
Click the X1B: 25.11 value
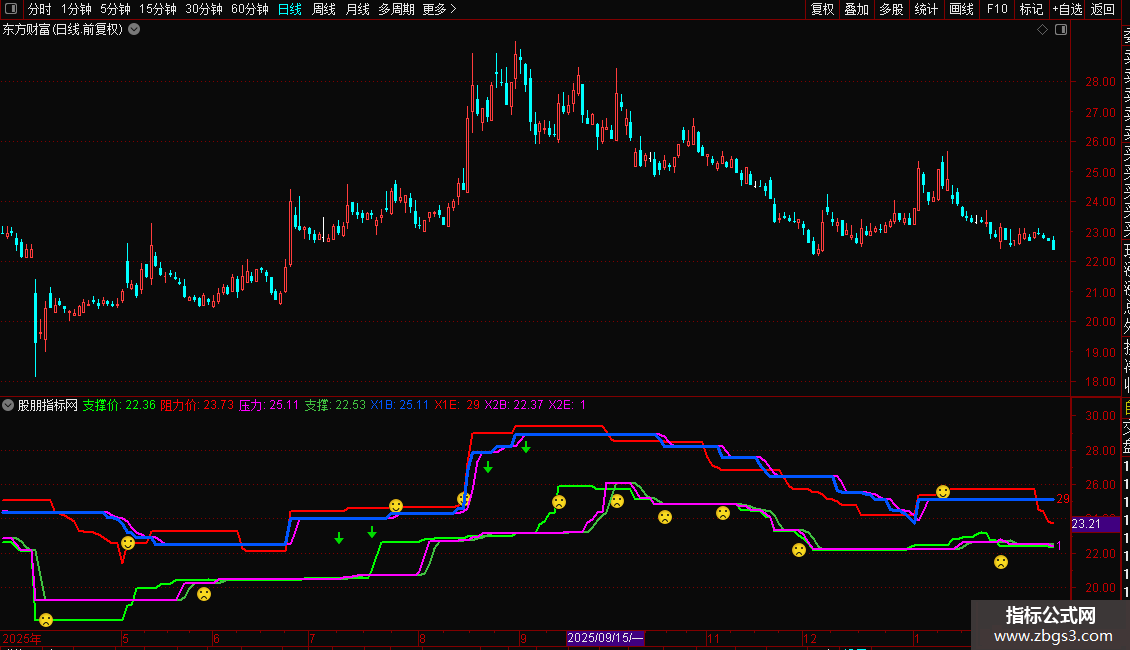[399, 405]
